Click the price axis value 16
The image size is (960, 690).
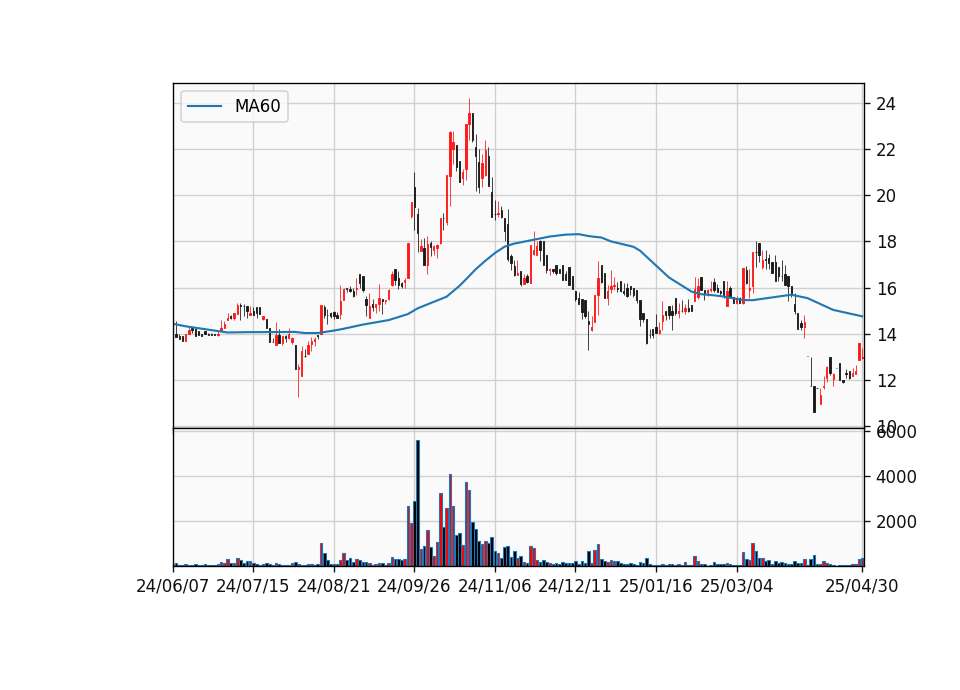pyautogui.click(x=886, y=288)
